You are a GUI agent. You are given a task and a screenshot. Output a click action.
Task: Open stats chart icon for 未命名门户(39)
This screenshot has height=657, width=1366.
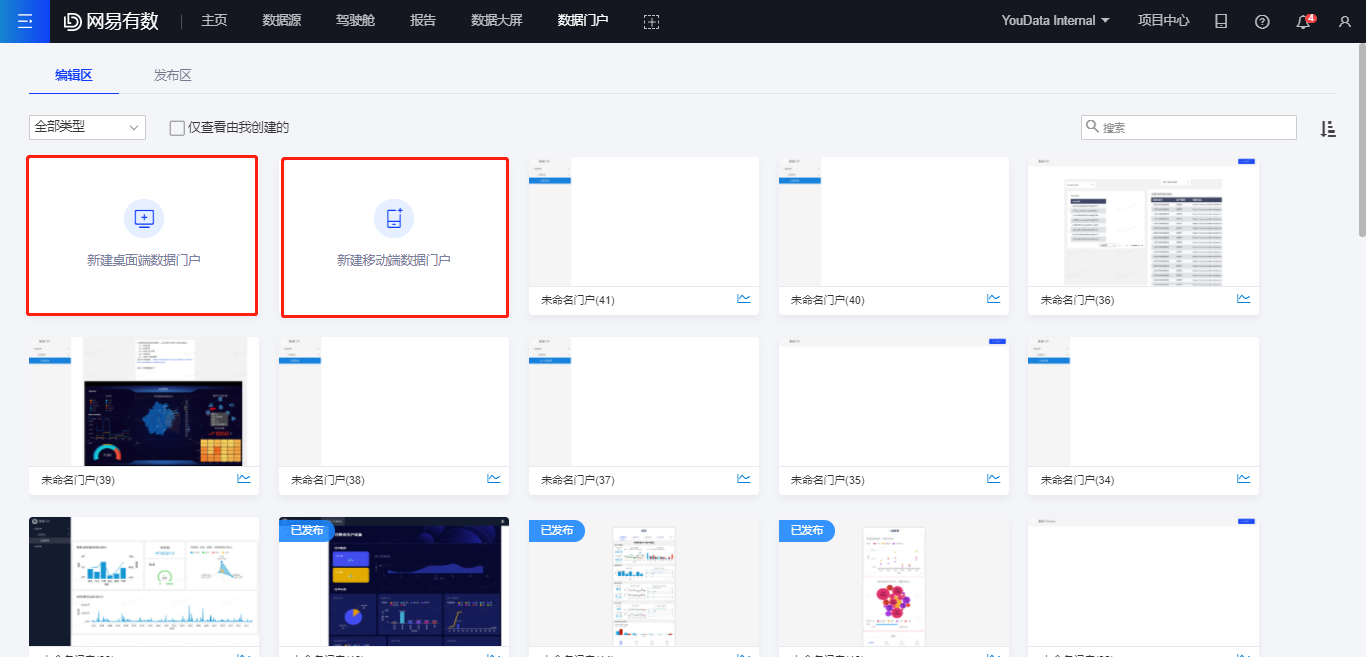(243, 478)
